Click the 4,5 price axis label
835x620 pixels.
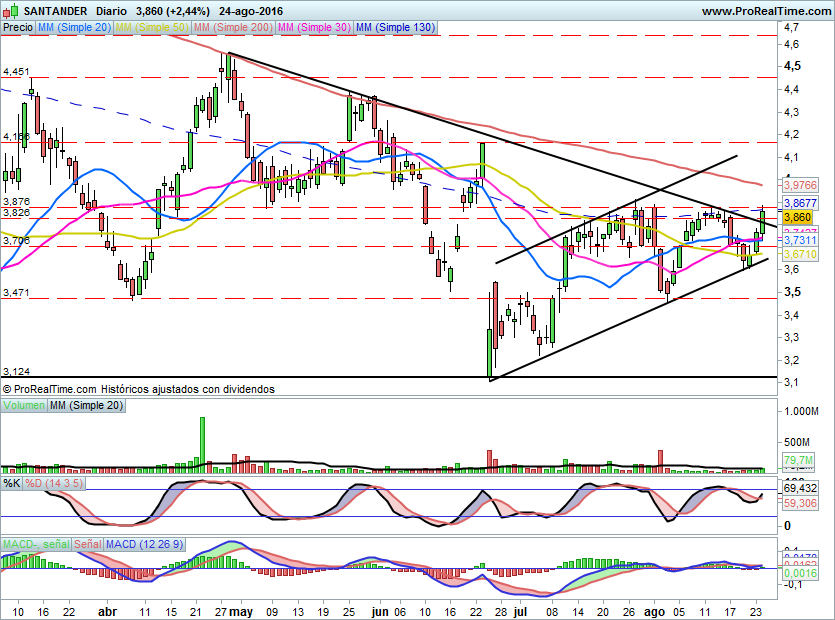pyautogui.click(x=792, y=66)
